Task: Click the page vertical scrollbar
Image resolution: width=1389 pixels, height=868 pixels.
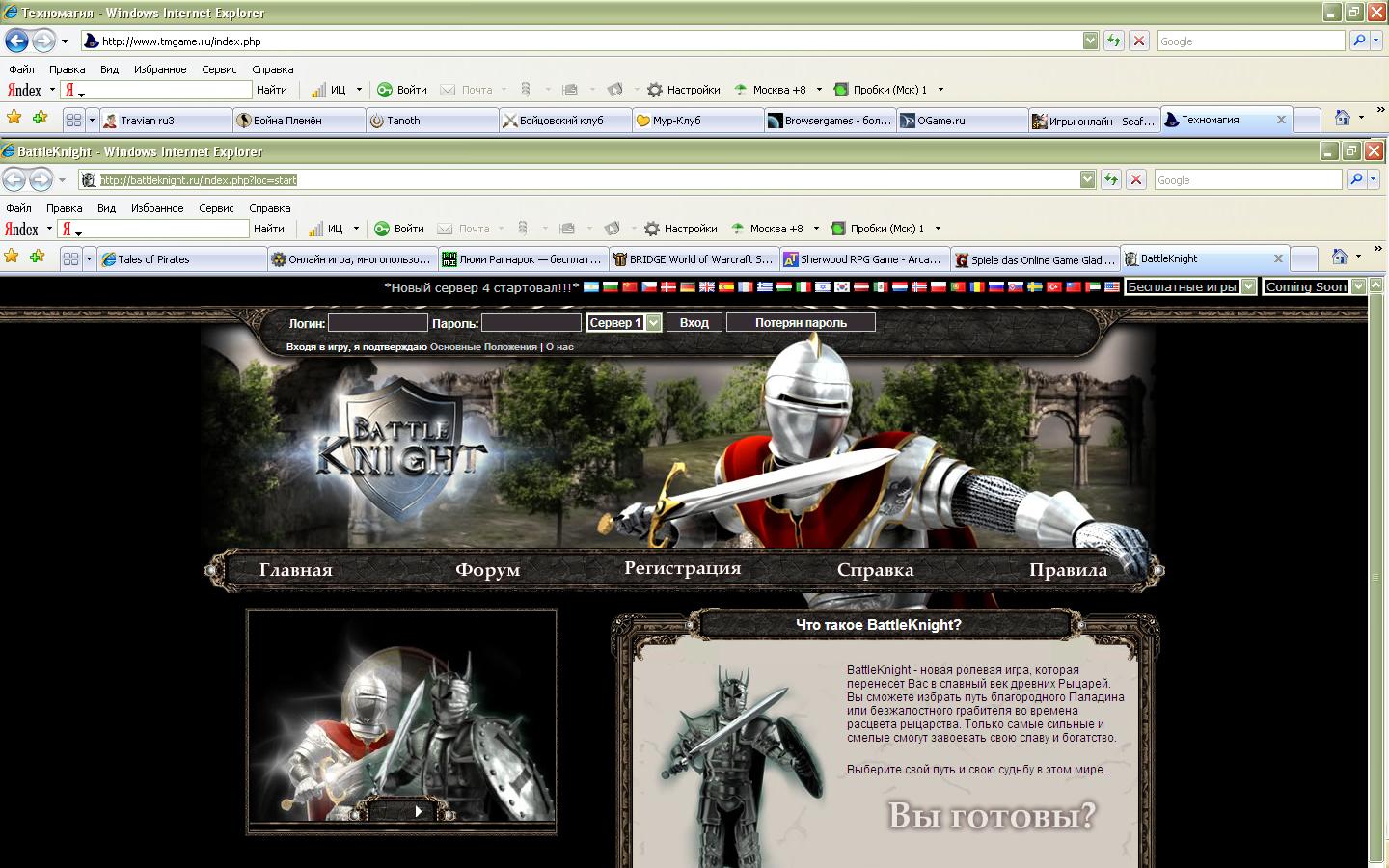Action: coord(1375,579)
